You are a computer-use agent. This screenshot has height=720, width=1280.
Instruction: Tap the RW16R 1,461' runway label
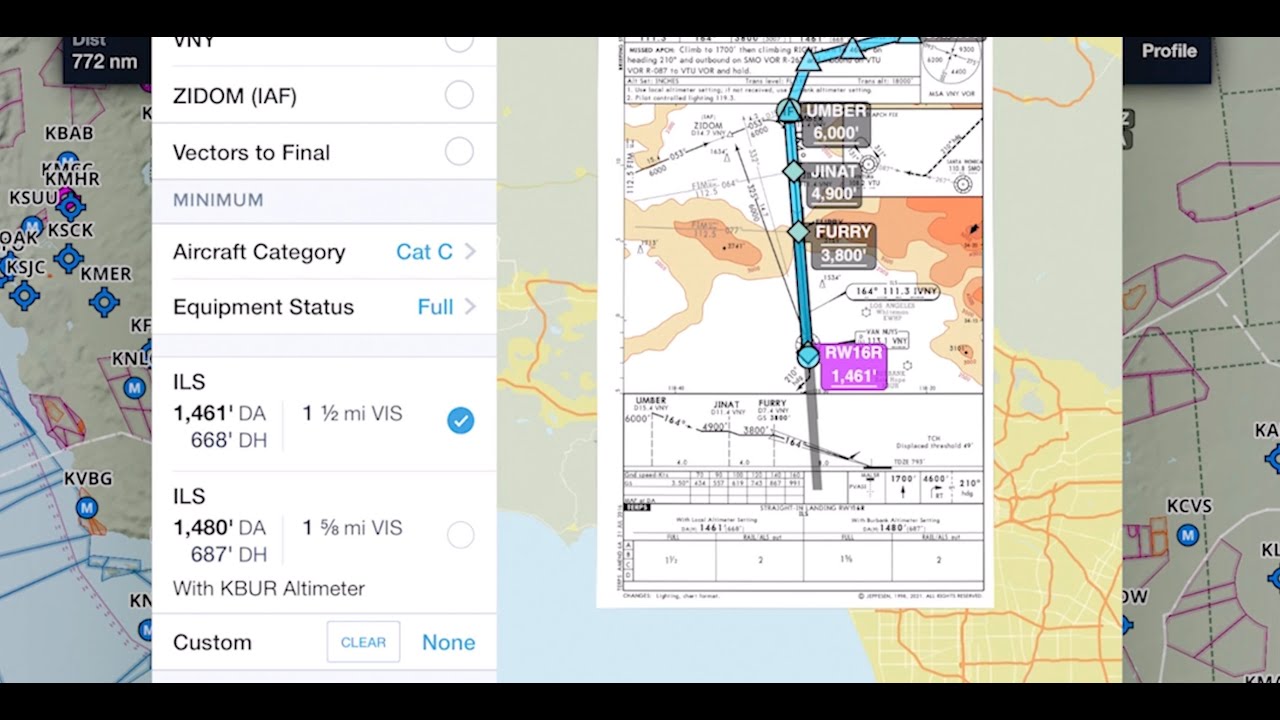[853, 365]
